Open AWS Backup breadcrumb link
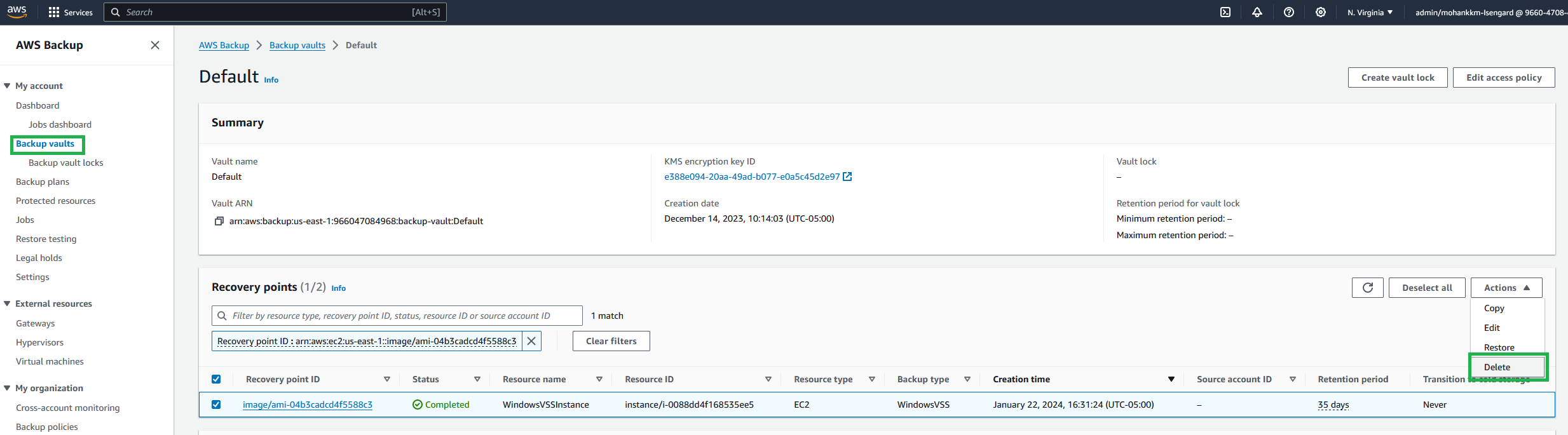Viewport: 1568px width, 435px height. pos(224,45)
